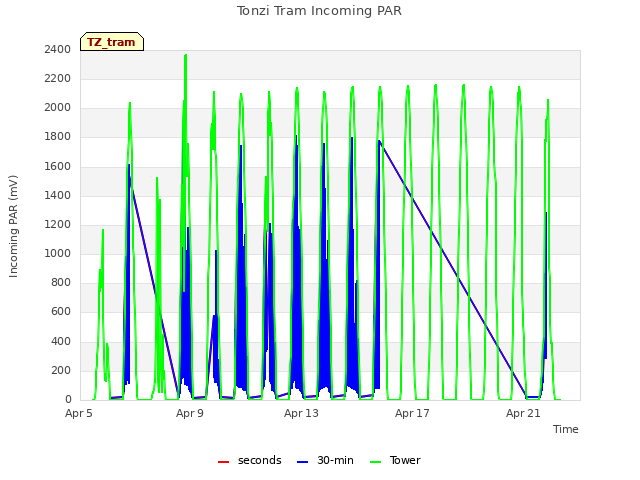Click the 1400 y-axis tick label
Image resolution: width=640 pixels, height=480 pixels.
[x=58, y=195]
